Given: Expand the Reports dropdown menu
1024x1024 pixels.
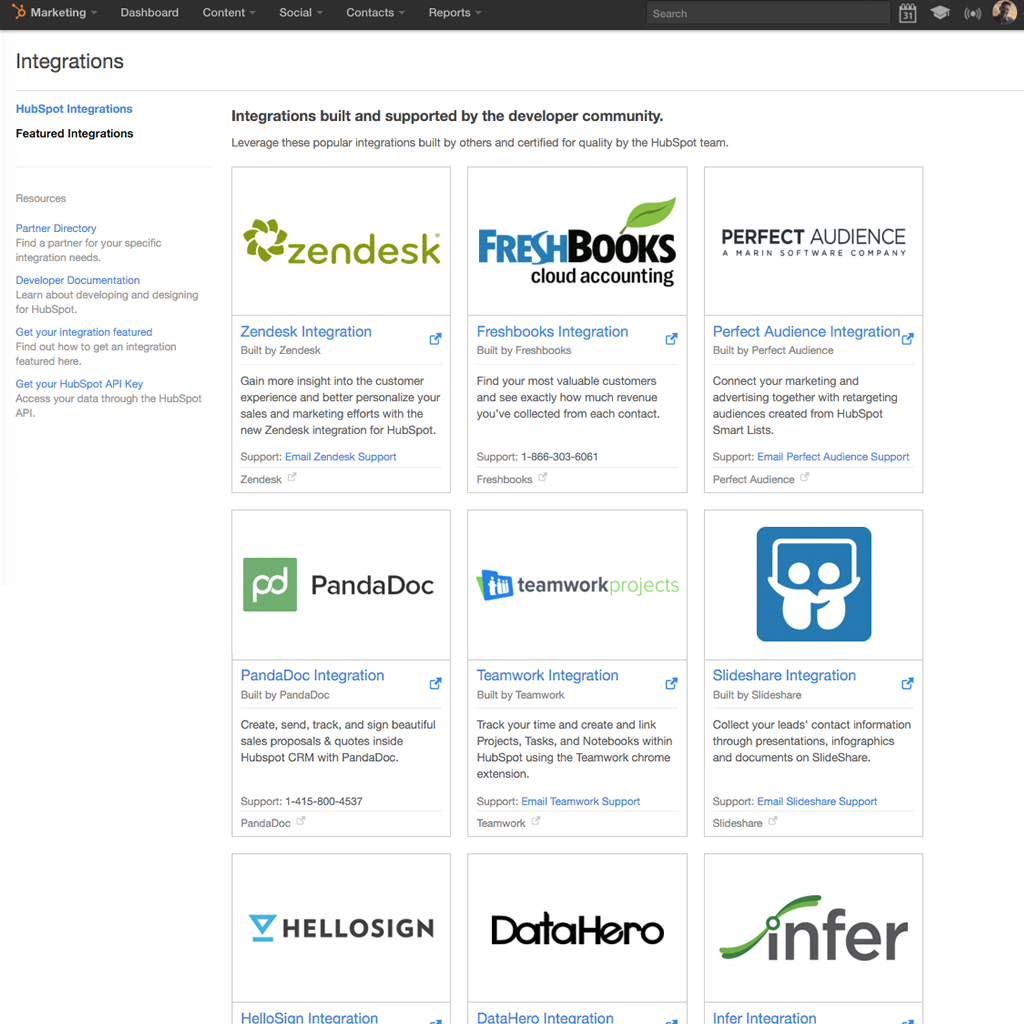Looking at the screenshot, I should point(455,12).
